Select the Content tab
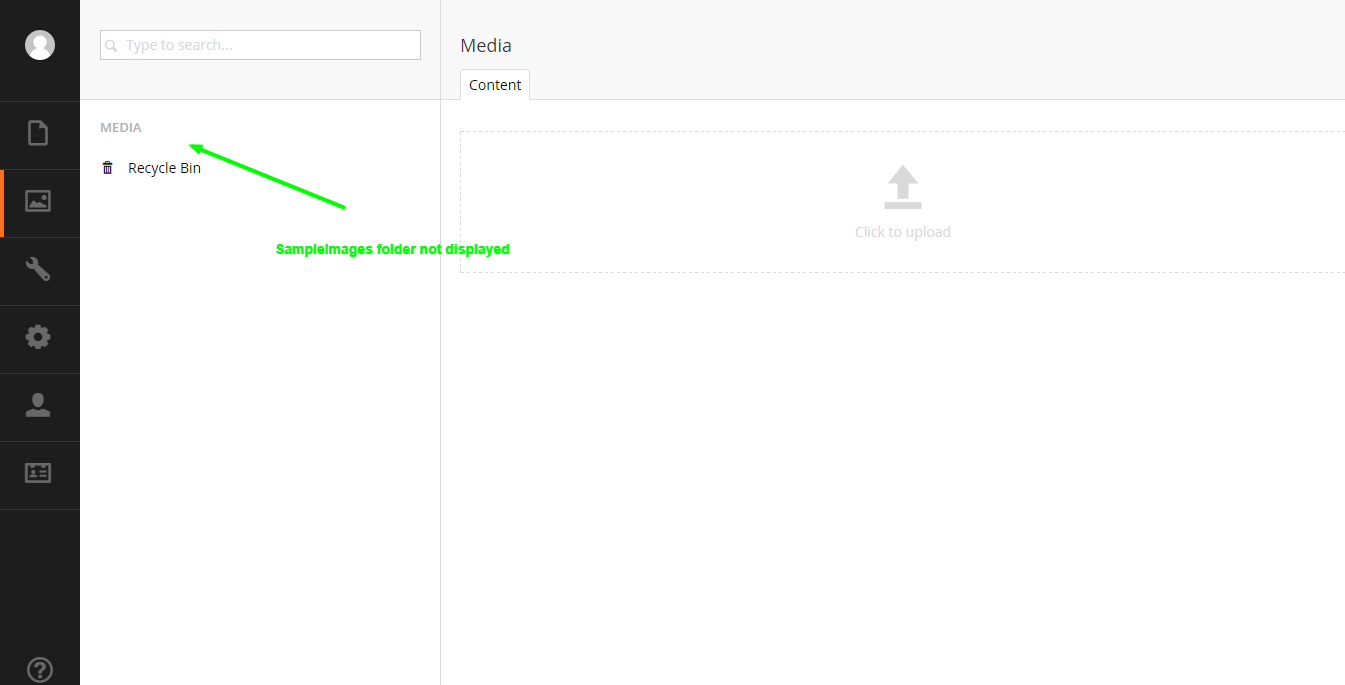Image resolution: width=1345 pixels, height=685 pixels. click(x=495, y=85)
